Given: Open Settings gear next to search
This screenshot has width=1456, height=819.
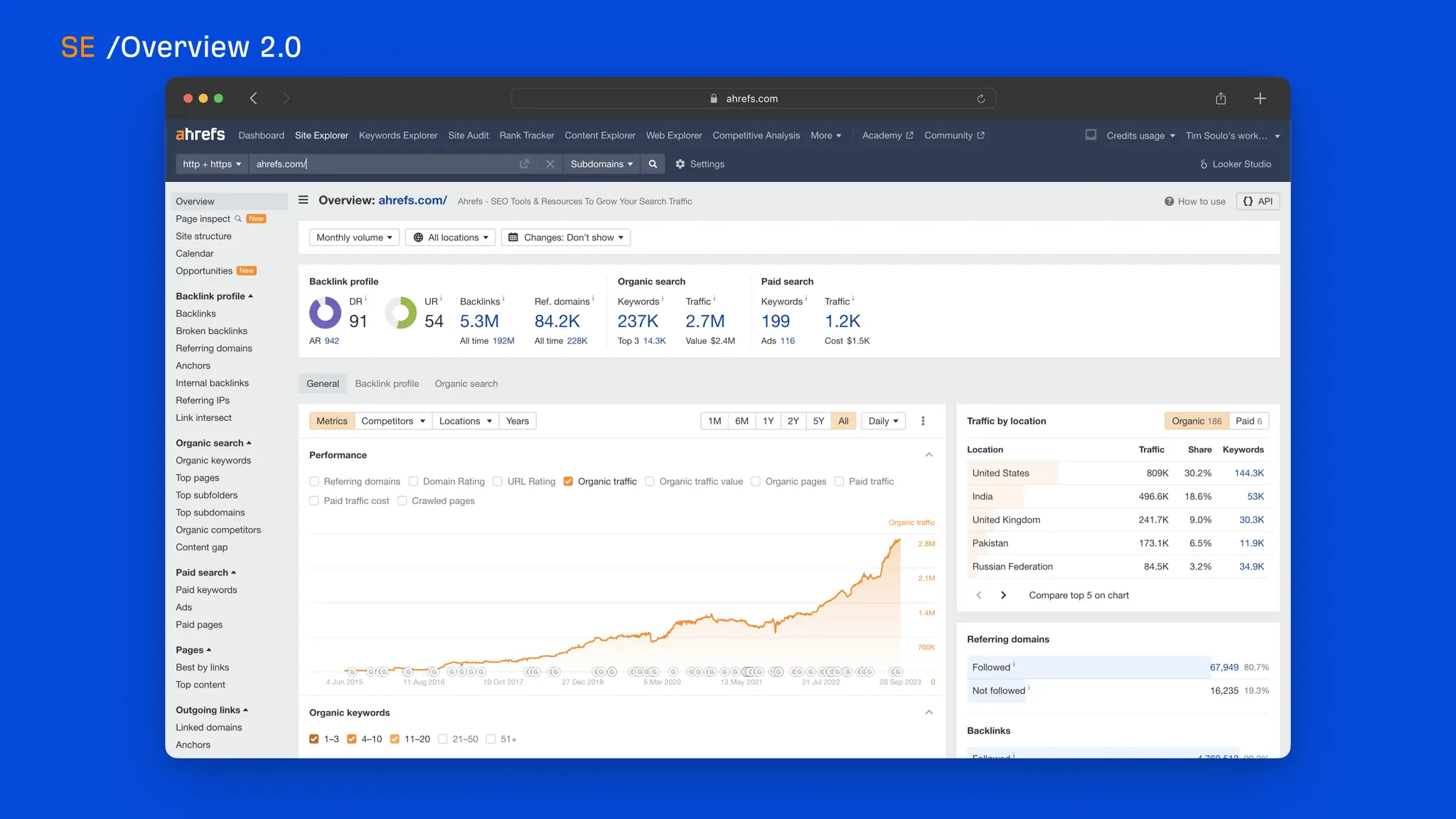Looking at the screenshot, I should point(700,164).
